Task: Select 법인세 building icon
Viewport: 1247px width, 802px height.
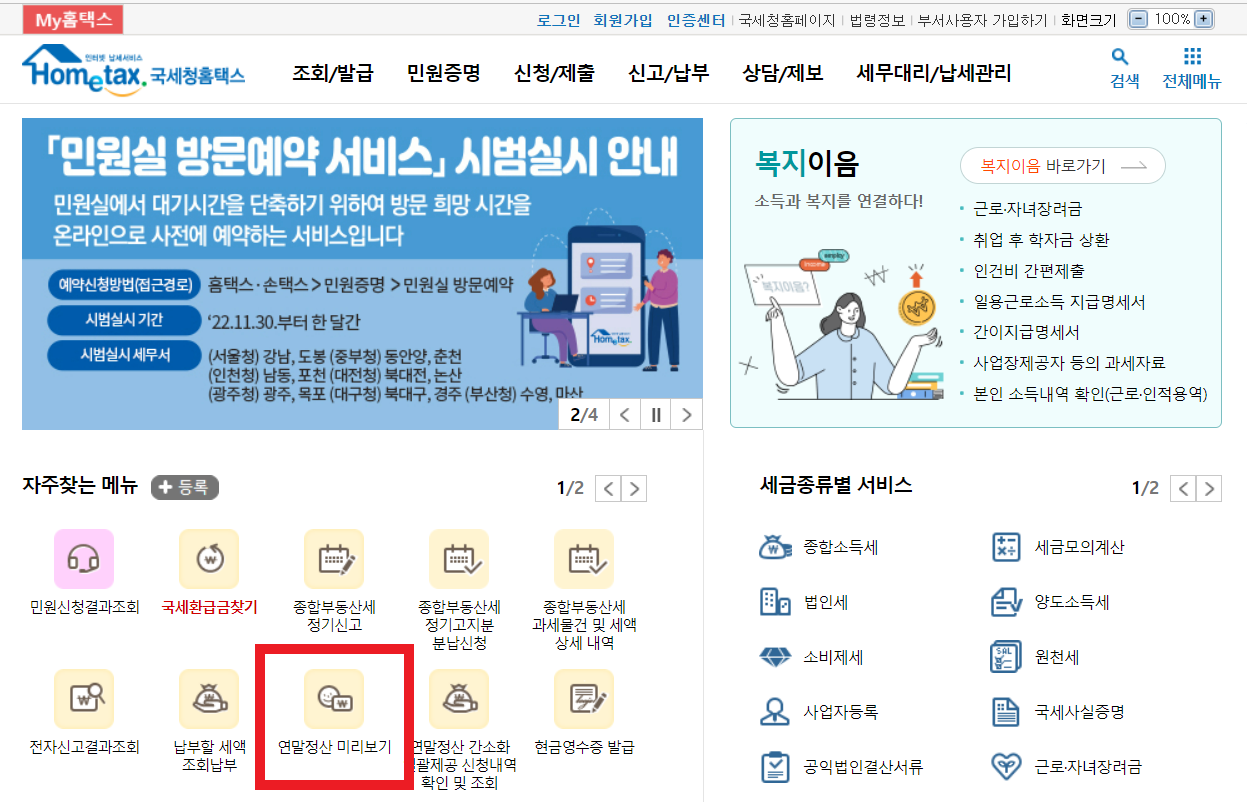Action: [x=776, y=602]
